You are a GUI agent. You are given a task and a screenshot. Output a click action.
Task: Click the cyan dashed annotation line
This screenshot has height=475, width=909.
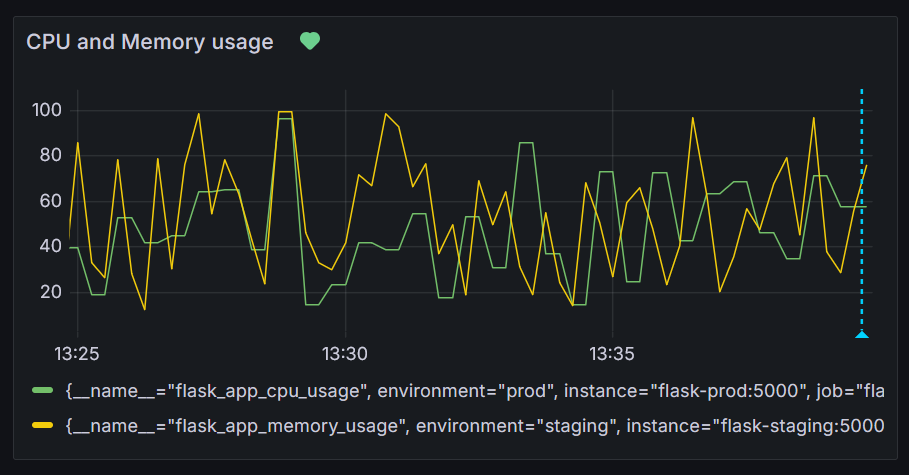pyautogui.click(x=861, y=200)
